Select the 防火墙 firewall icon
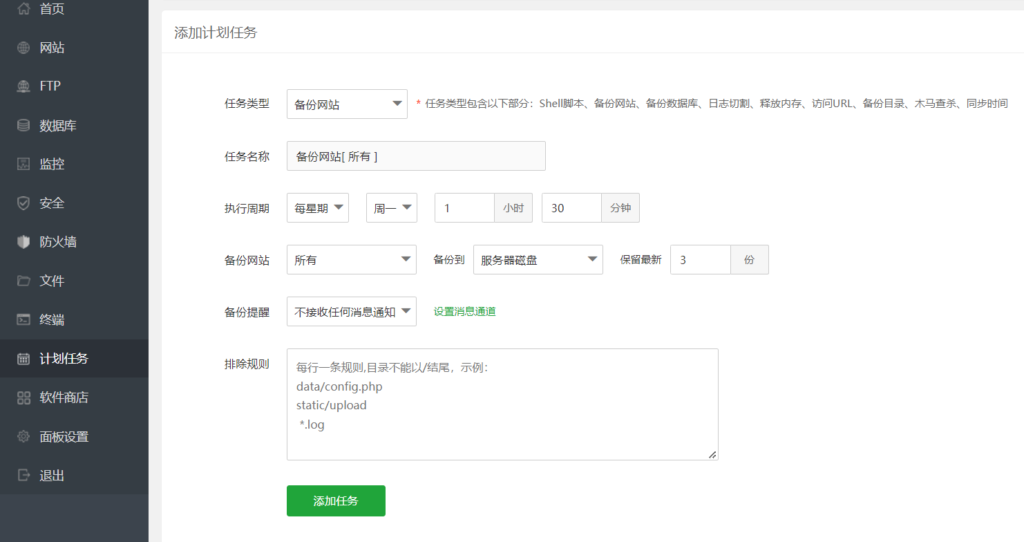 tap(23, 242)
